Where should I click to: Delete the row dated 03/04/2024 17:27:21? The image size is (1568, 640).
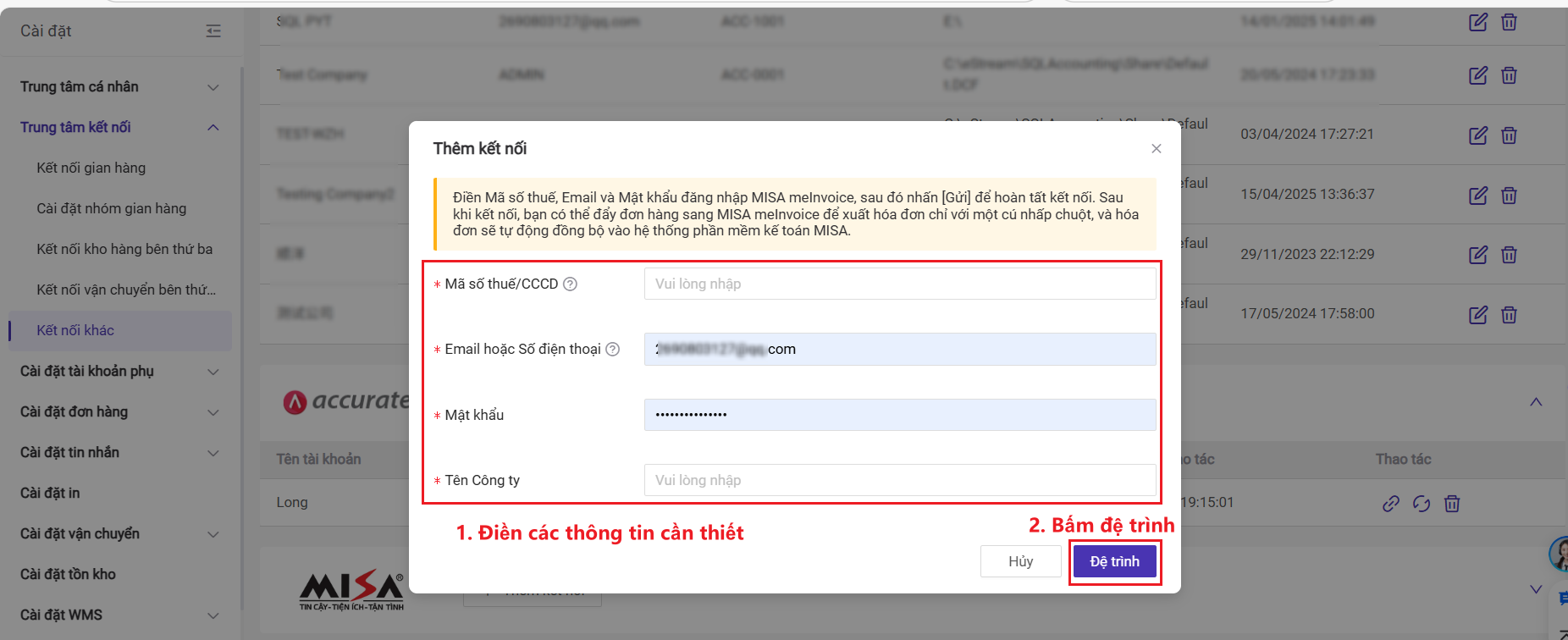point(1509,135)
